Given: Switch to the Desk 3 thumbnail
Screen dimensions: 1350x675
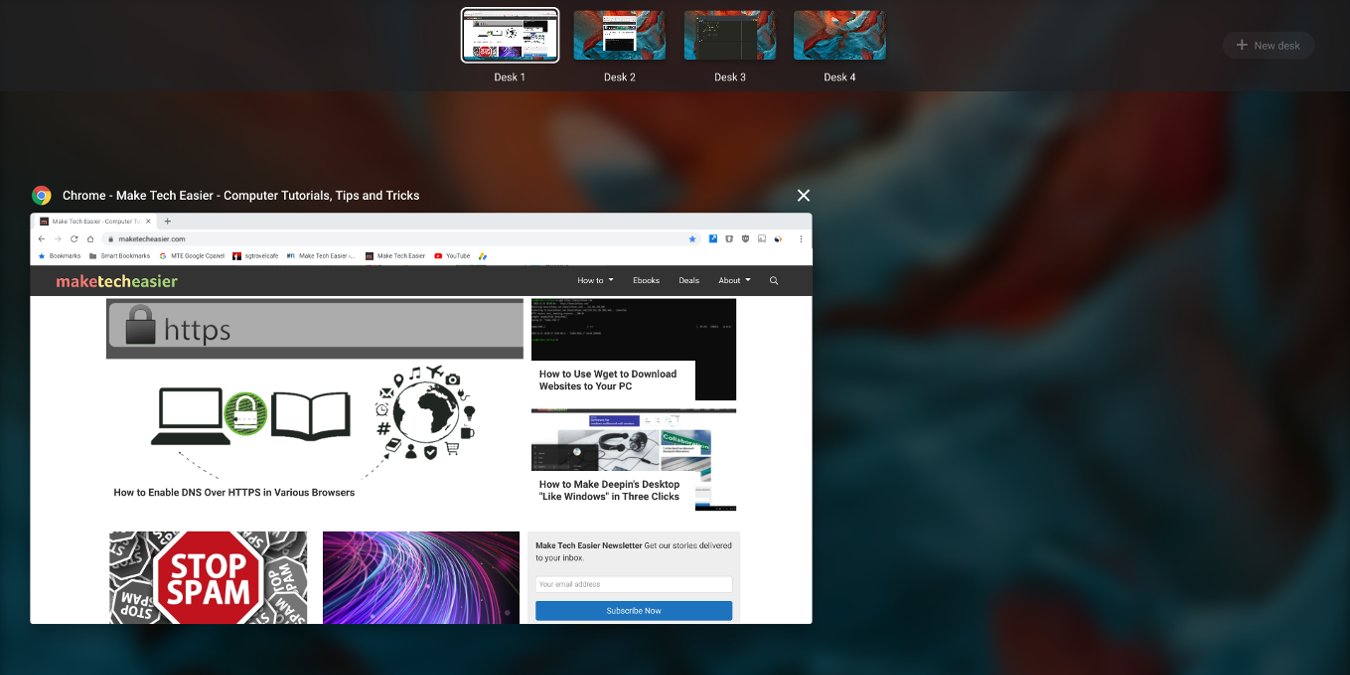Looking at the screenshot, I should coord(729,34).
